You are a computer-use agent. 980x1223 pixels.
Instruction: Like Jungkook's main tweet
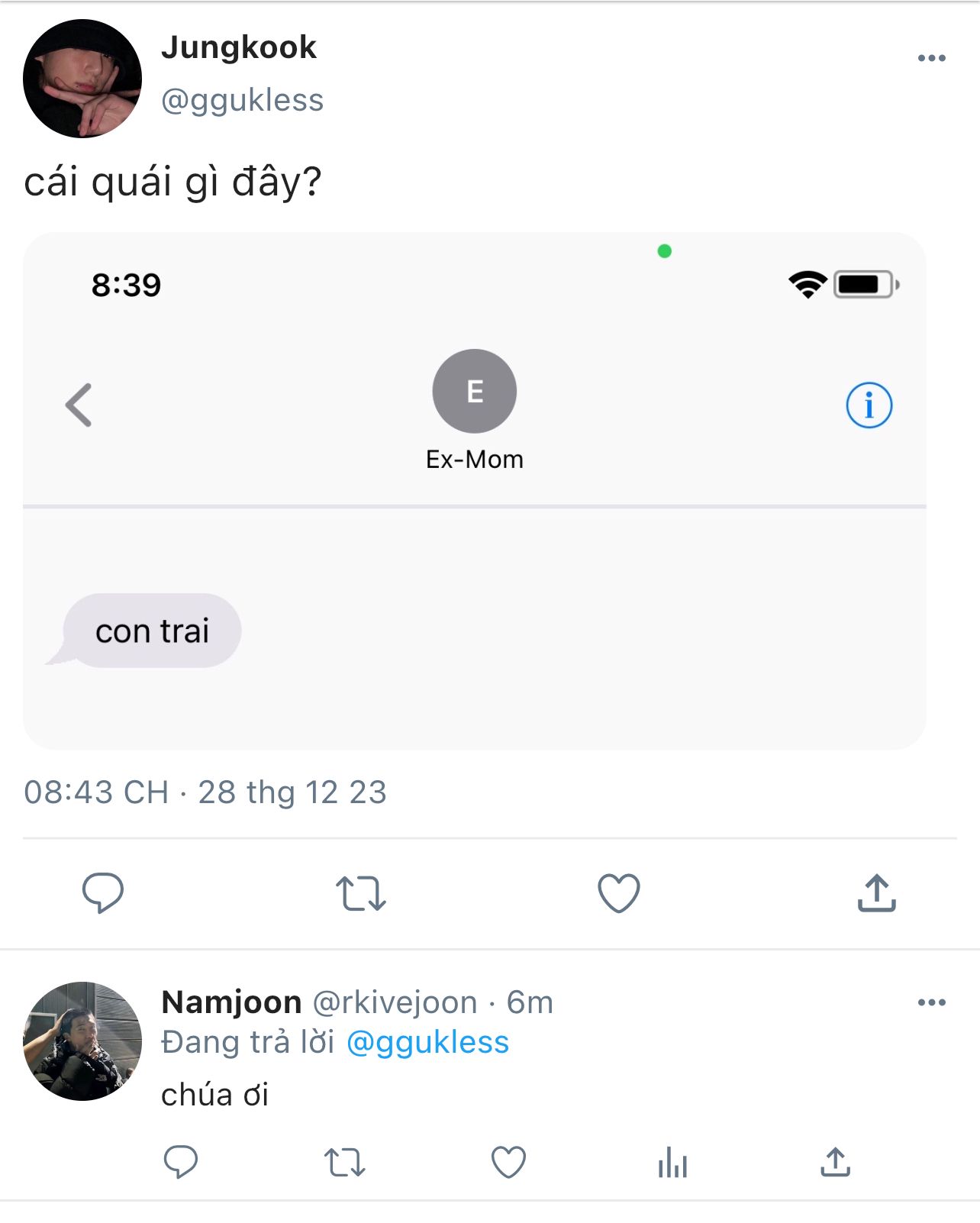tap(618, 893)
